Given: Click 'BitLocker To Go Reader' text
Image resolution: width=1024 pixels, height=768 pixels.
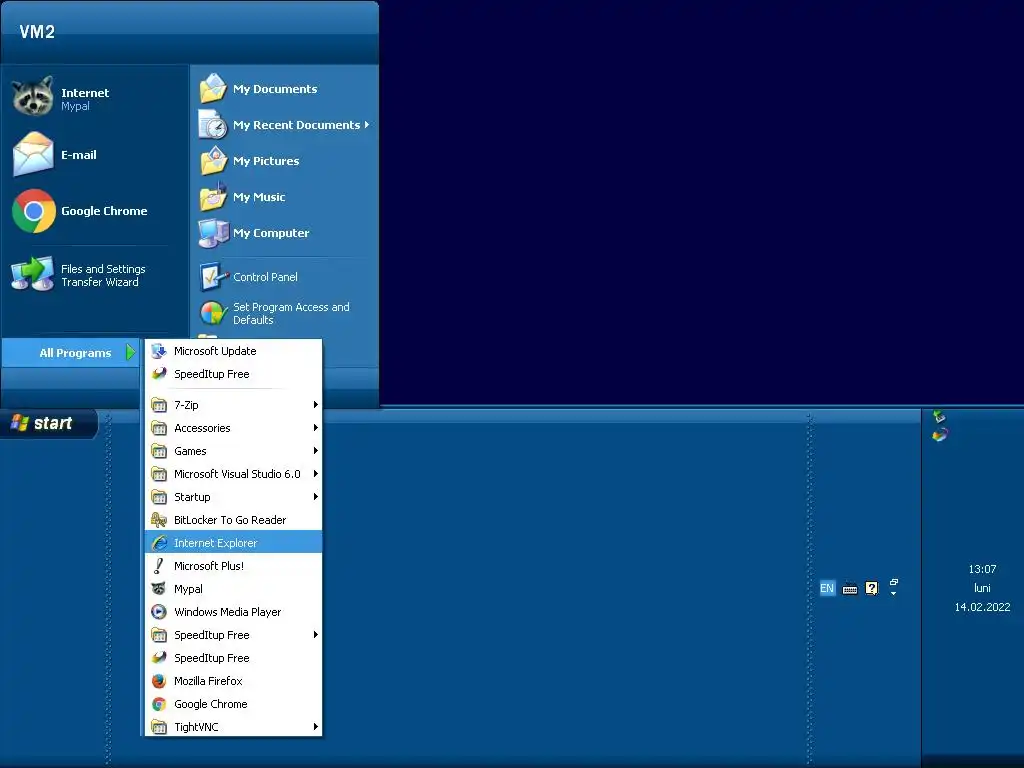Looking at the screenshot, I should coord(230,520).
